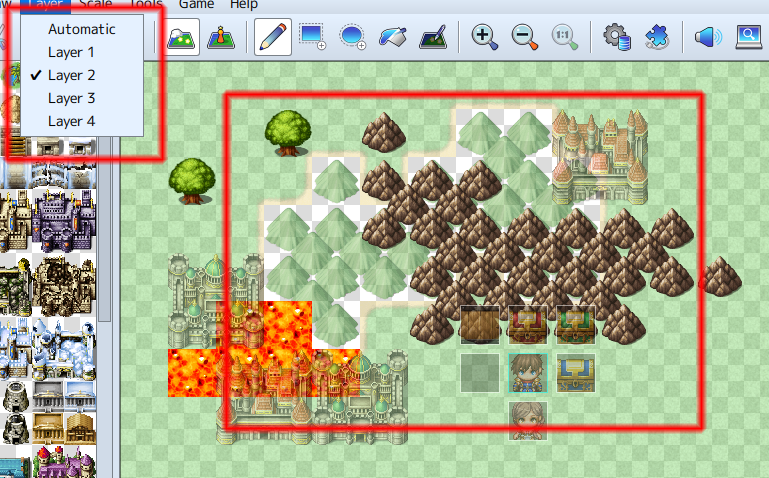The image size is (769, 478).
Task: Open the Sound Test speaker icon
Action: tap(708, 37)
